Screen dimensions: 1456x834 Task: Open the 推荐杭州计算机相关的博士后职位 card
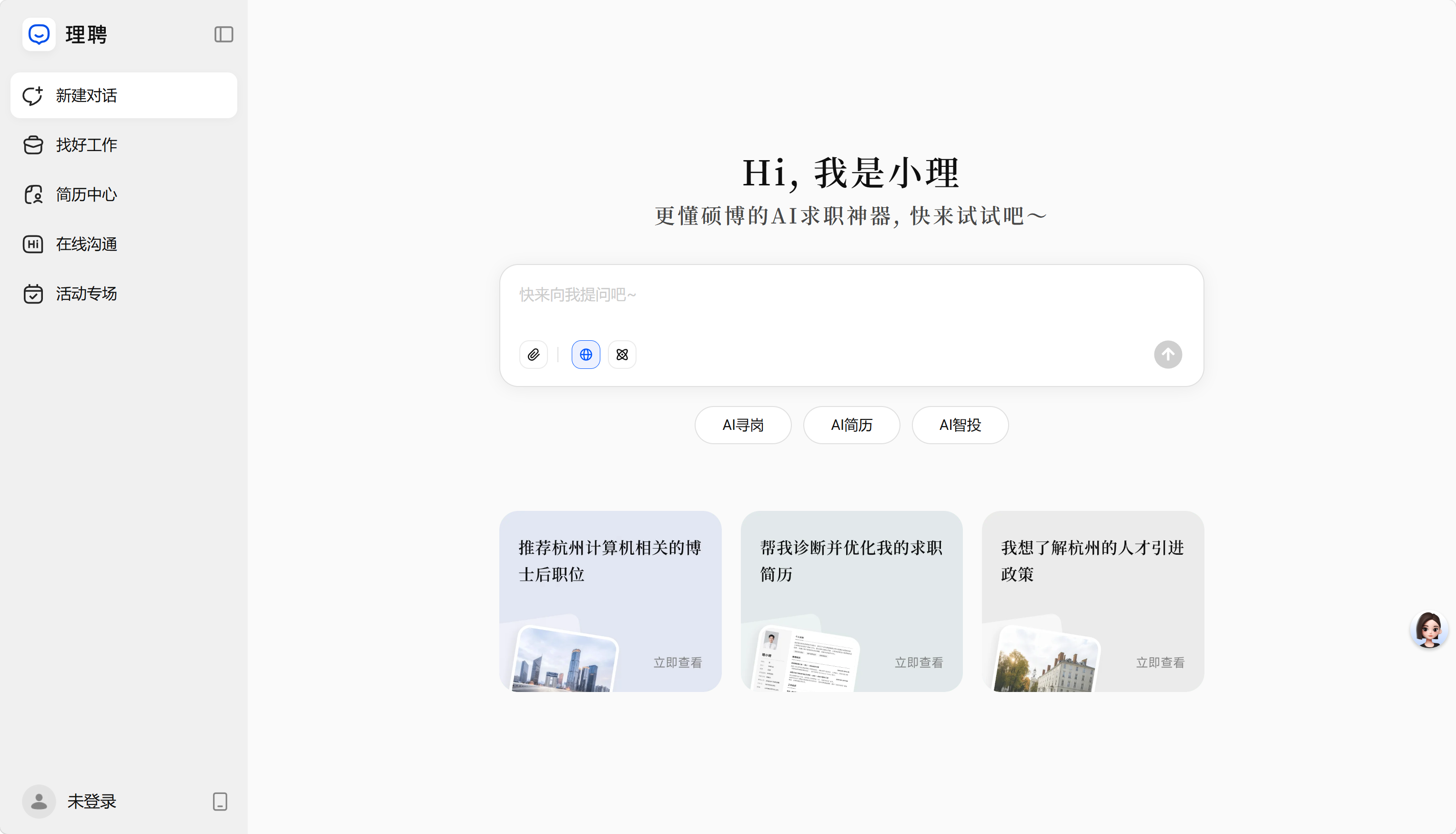tap(610, 601)
